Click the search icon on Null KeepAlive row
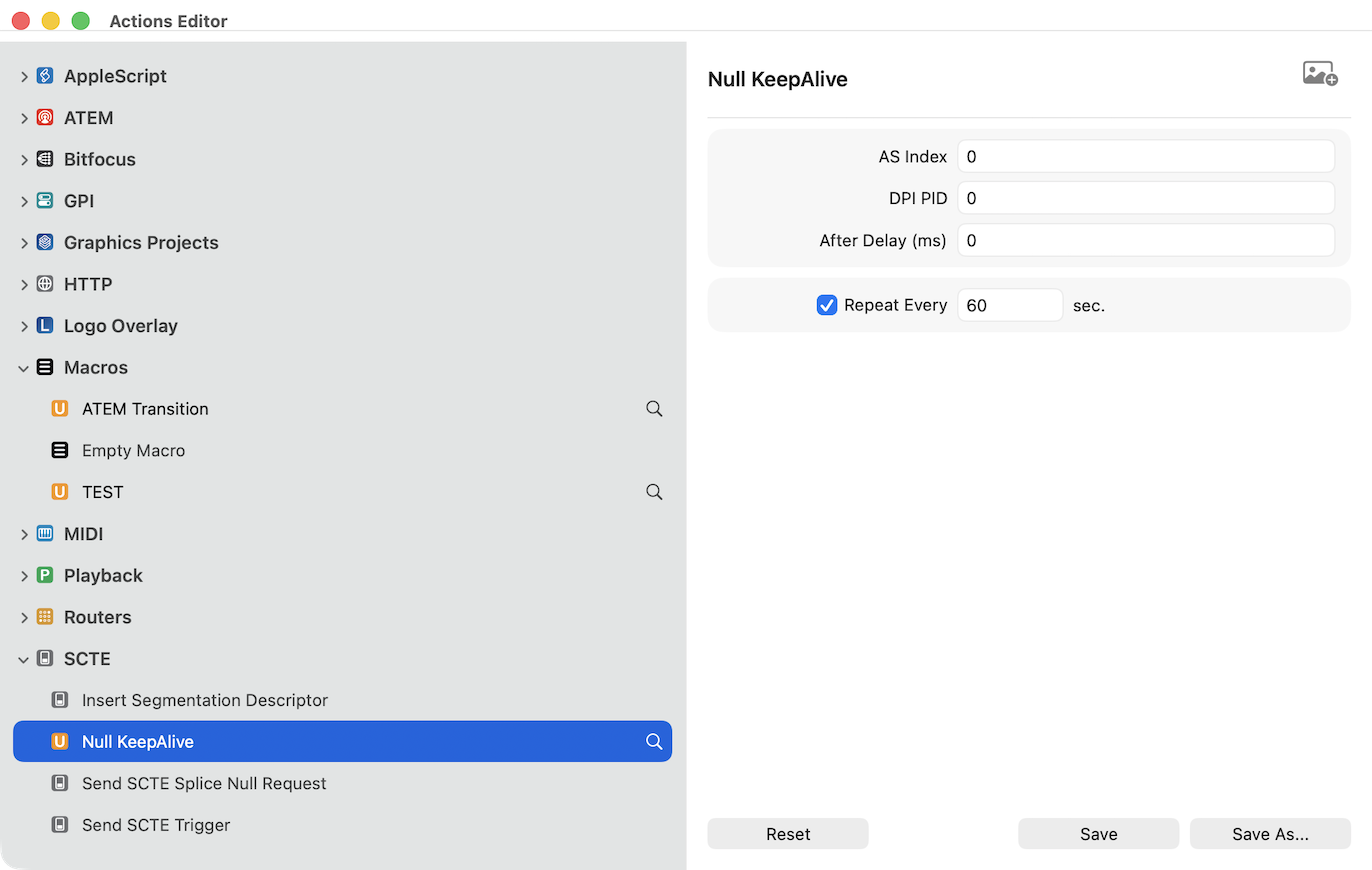1372x870 pixels. [x=654, y=742]
